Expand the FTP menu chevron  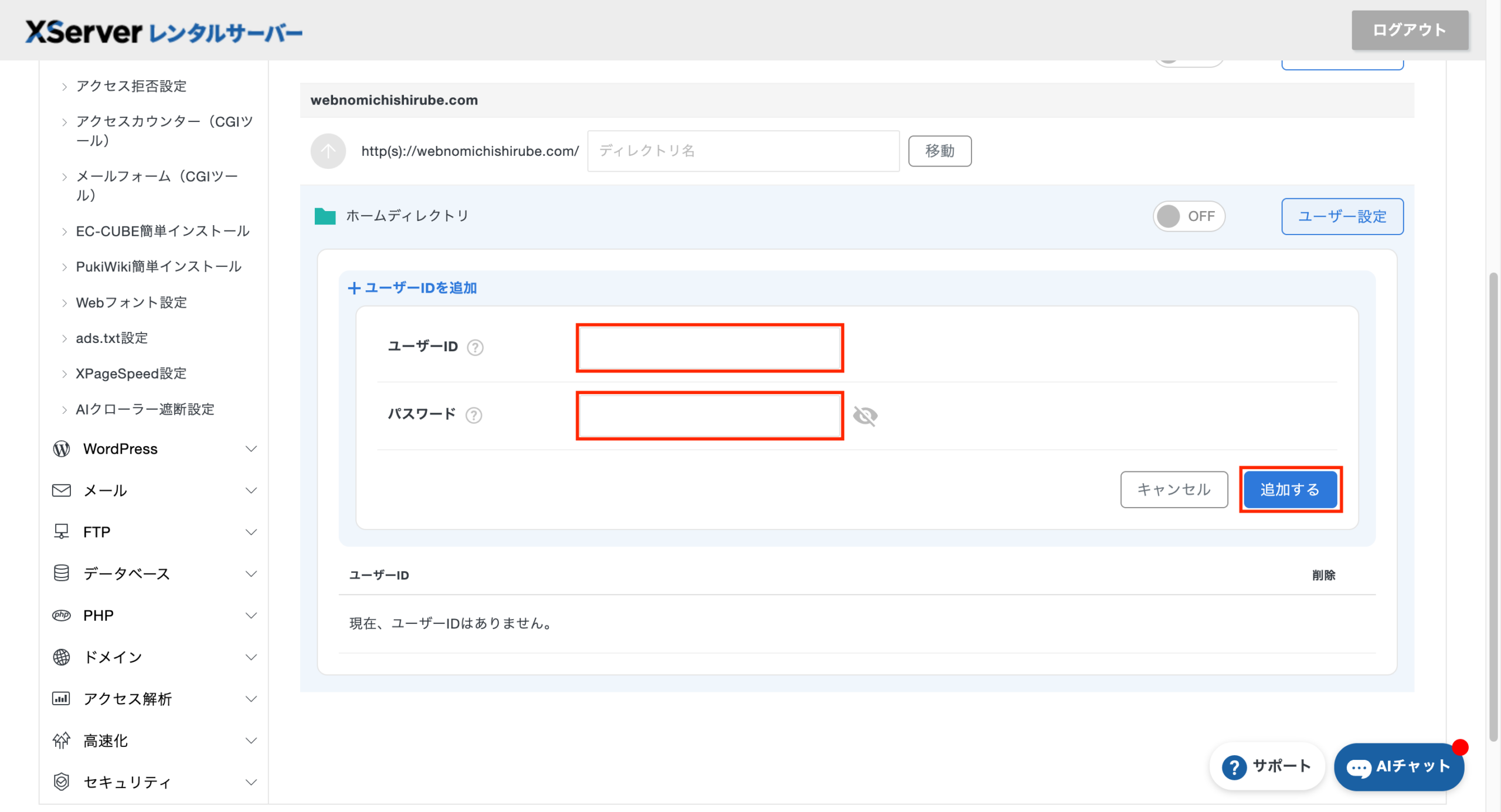point(251,532)
